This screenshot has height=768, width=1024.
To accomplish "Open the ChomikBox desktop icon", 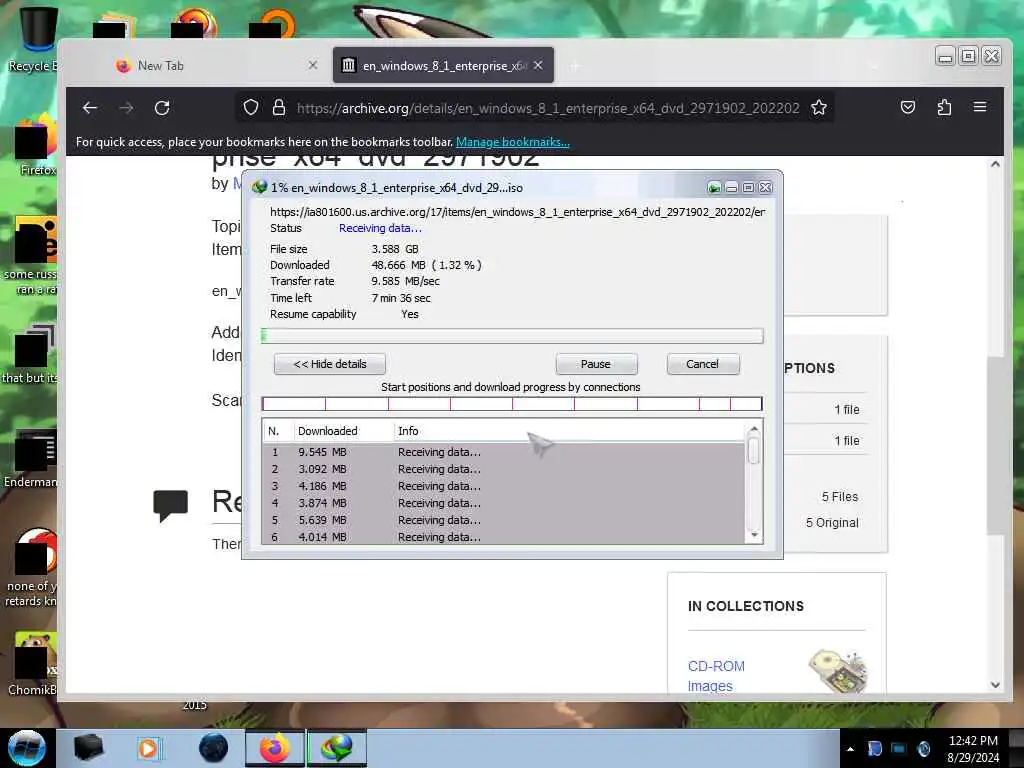I will click(x=34, y=664).
